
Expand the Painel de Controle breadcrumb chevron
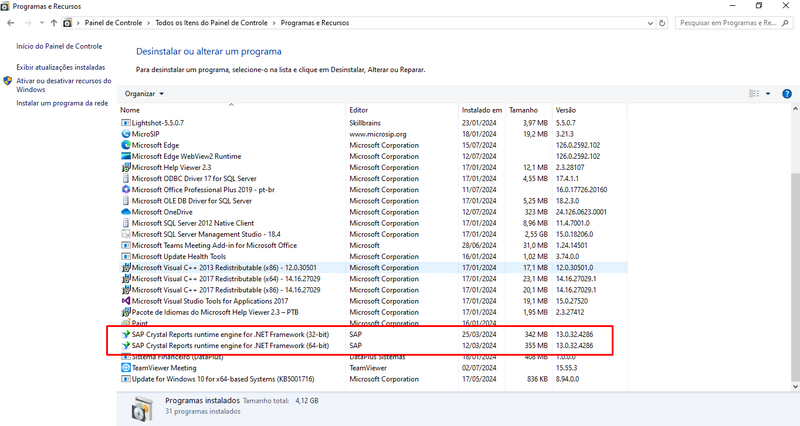[x=149, y=23]
